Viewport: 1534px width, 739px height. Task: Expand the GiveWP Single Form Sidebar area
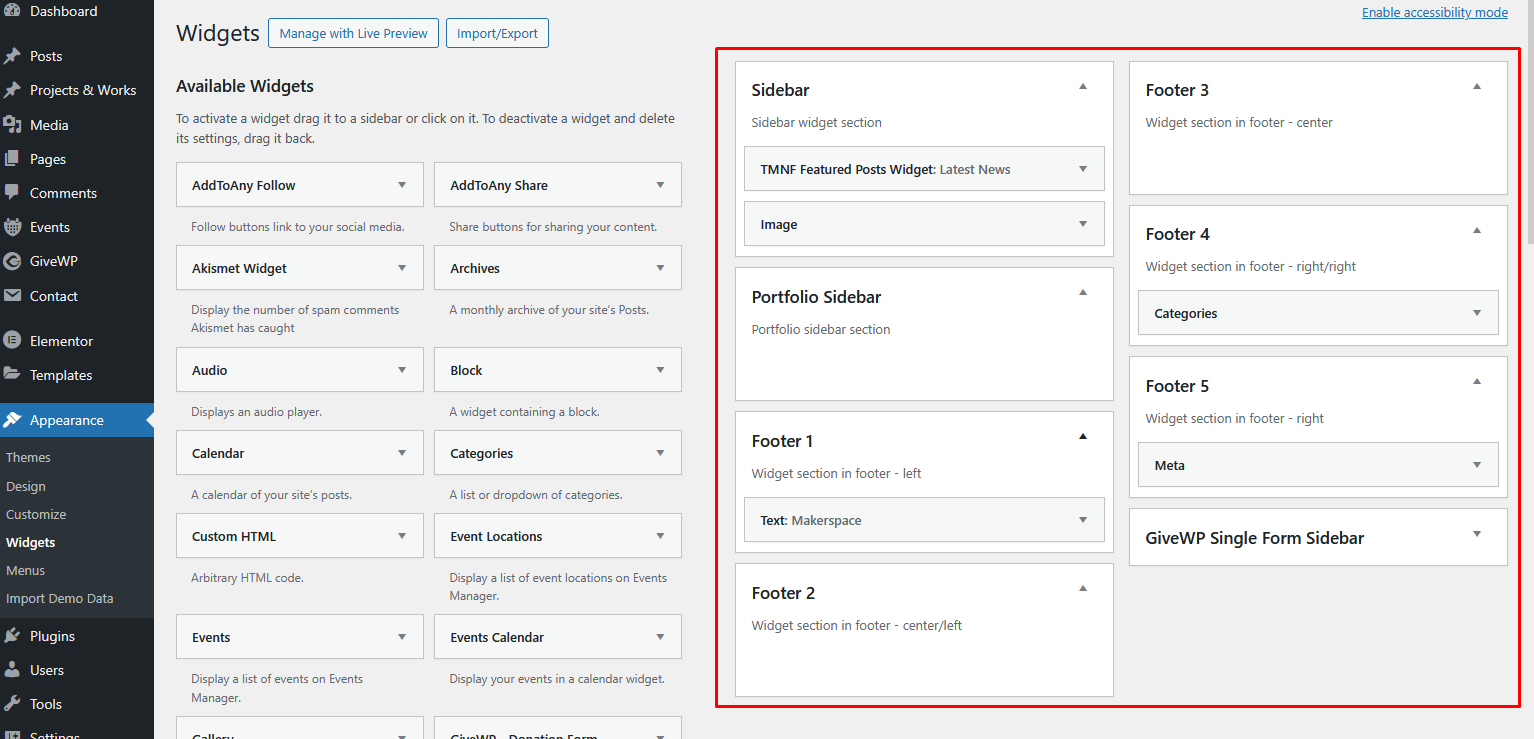(x=1476, y=535)
